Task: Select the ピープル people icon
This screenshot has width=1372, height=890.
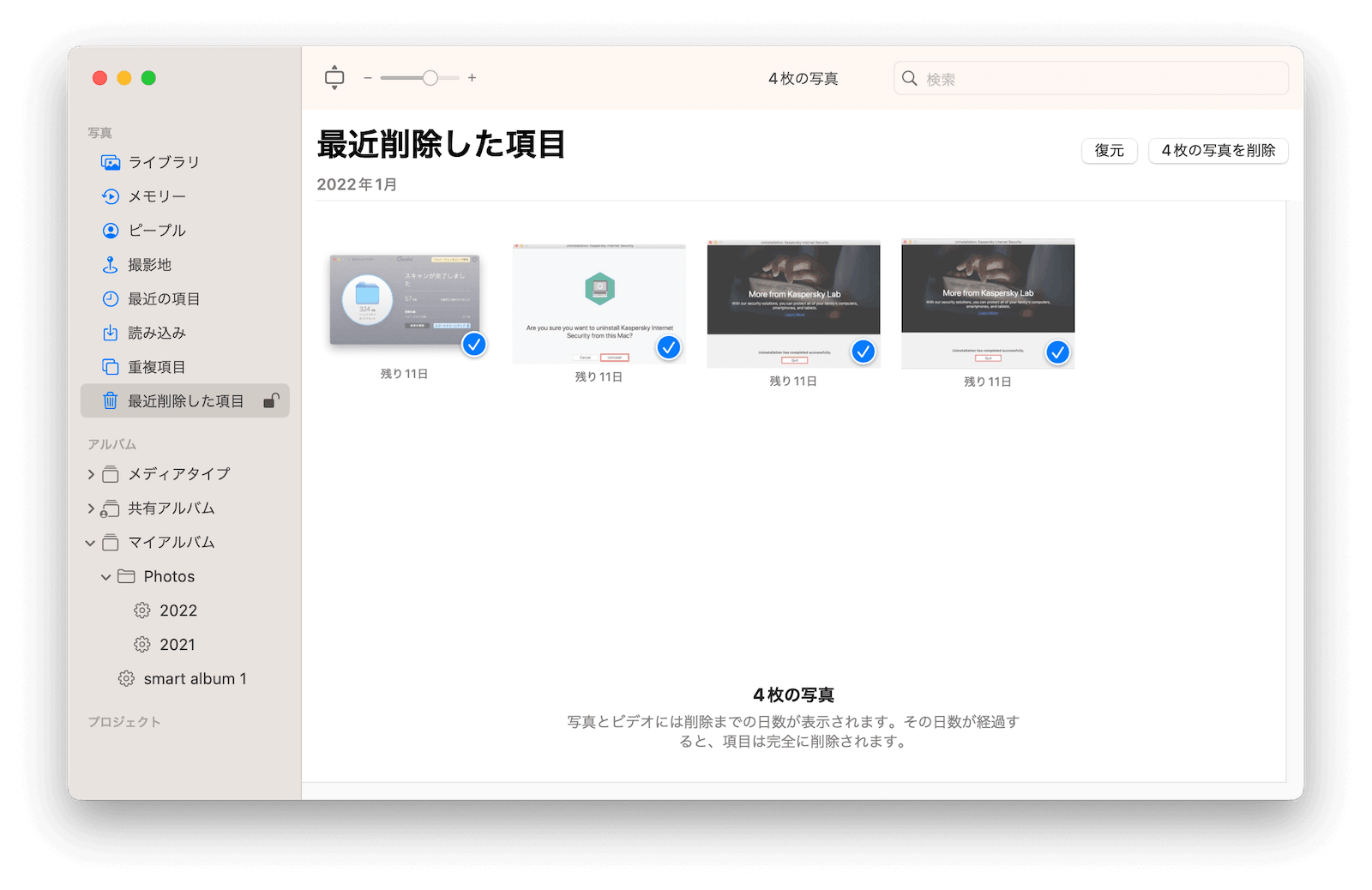Action: (x=111, y=231)
